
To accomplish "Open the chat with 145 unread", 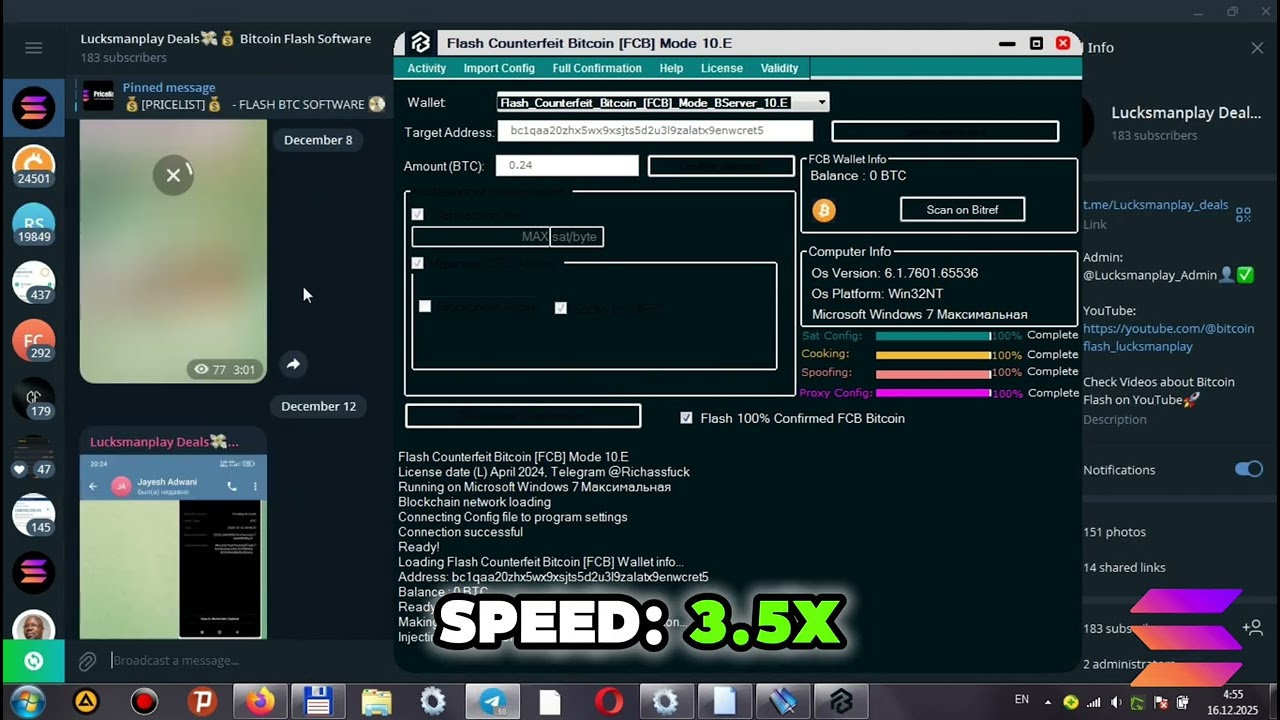I will [33, 515].
